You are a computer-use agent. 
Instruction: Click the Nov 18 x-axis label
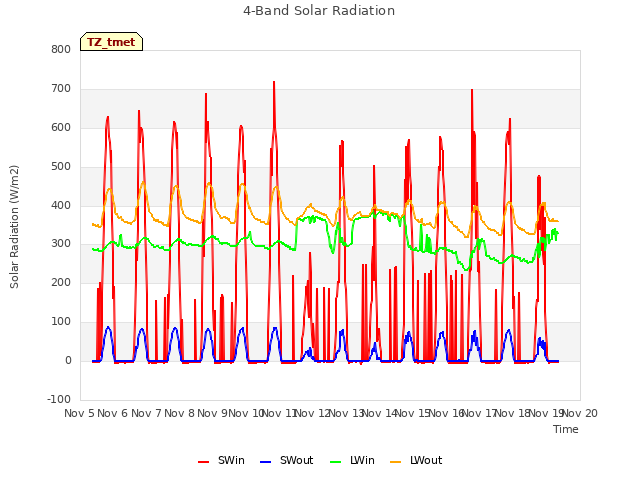pos(513,413)
